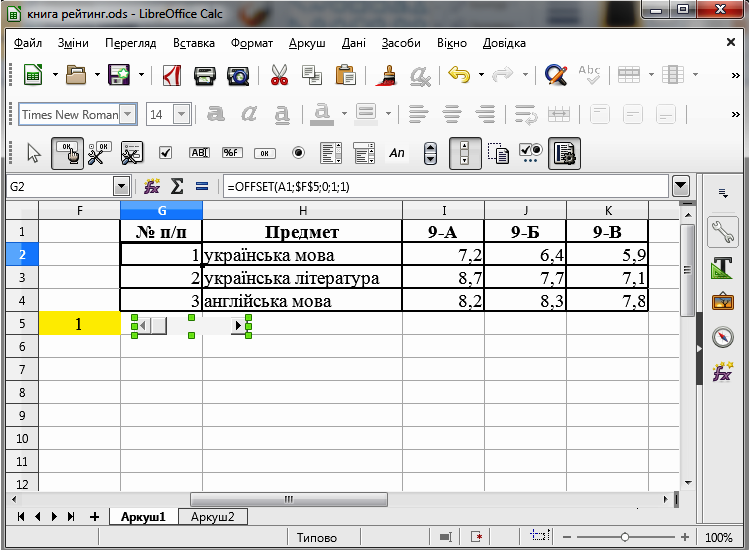750x551 pixels.
Task: Click zoom in plus button
Action: pos(684,537)
